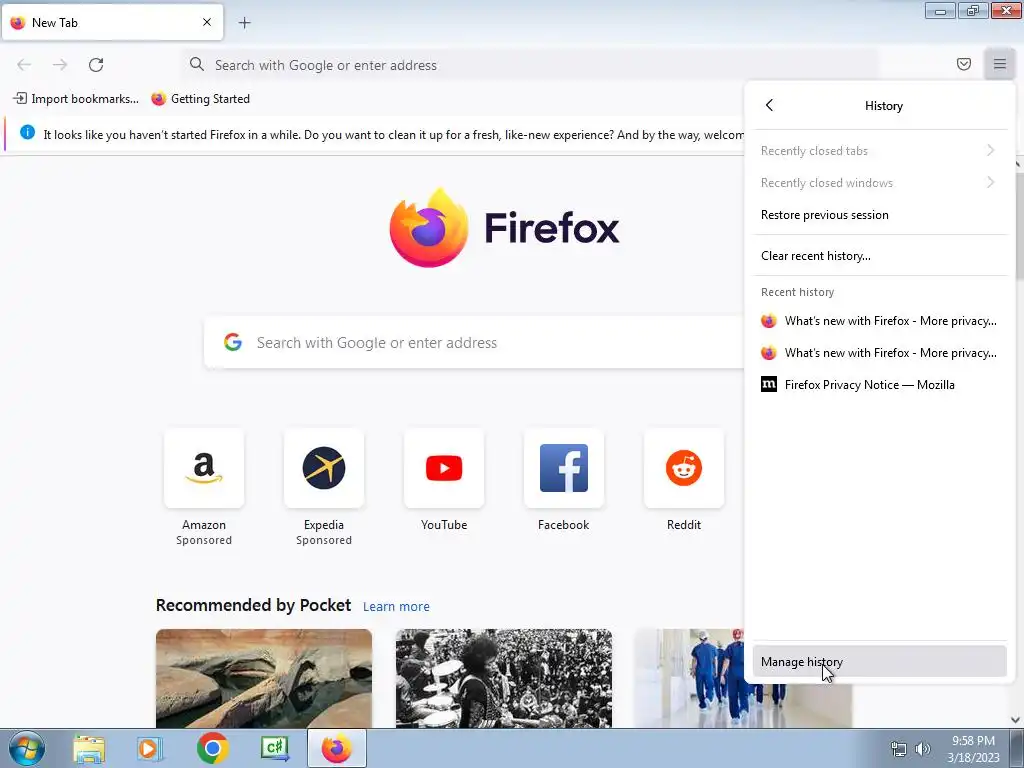
Task: Open Windows Explorer from the taskbar
Action: 89,749
